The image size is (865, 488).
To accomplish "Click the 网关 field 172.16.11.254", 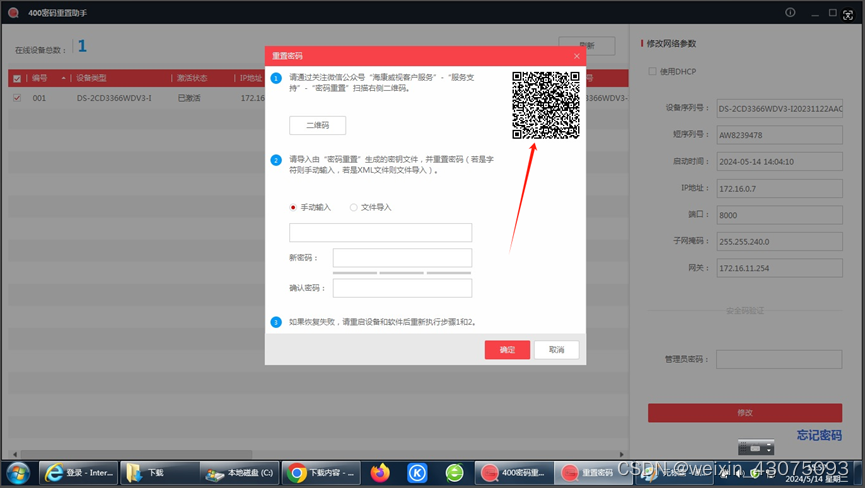I will click(779, 268).
